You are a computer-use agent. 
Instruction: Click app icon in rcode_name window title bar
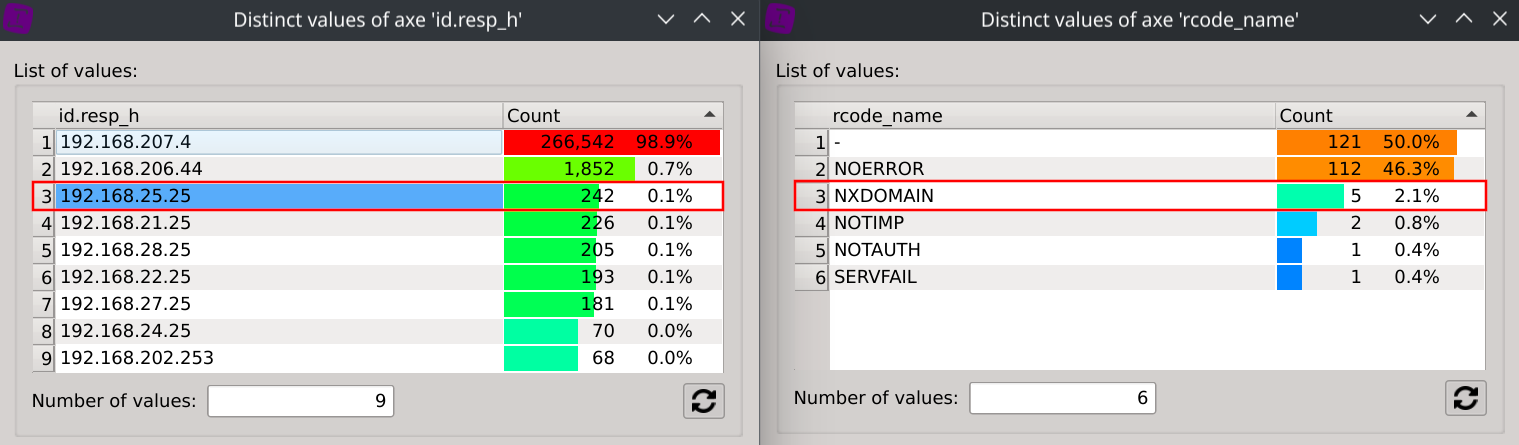(782, 19)
